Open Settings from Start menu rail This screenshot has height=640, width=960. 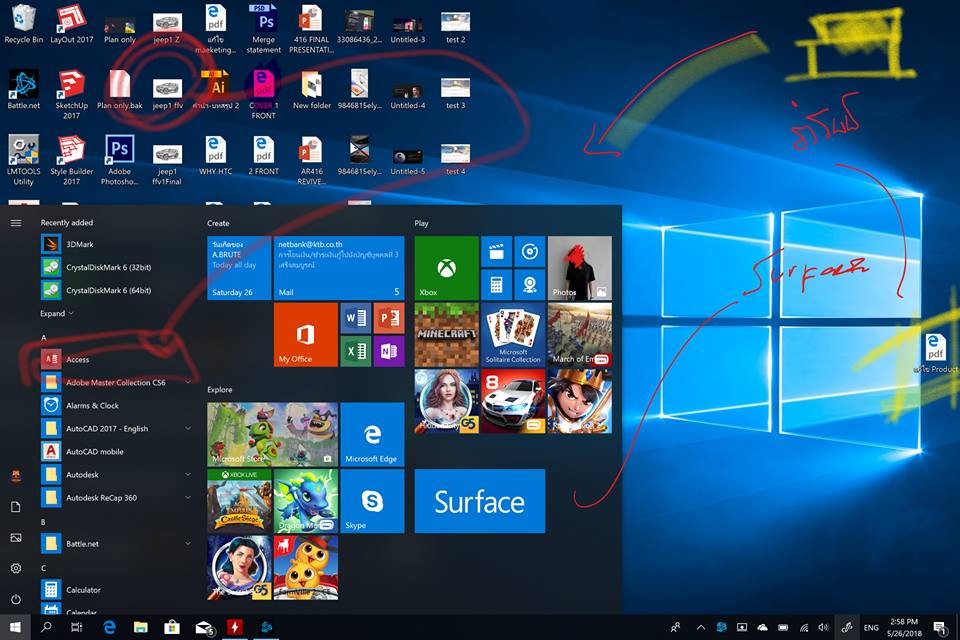click(16, 568)
